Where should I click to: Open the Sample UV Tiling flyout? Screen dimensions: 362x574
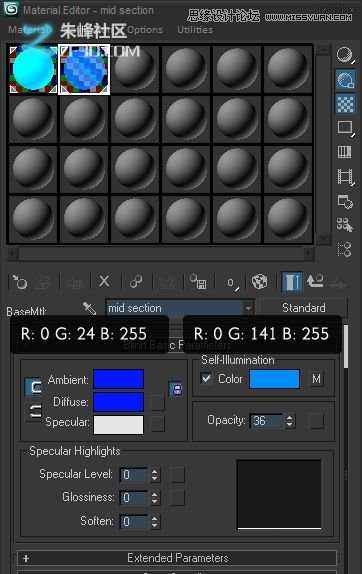[x=345, y=128]
